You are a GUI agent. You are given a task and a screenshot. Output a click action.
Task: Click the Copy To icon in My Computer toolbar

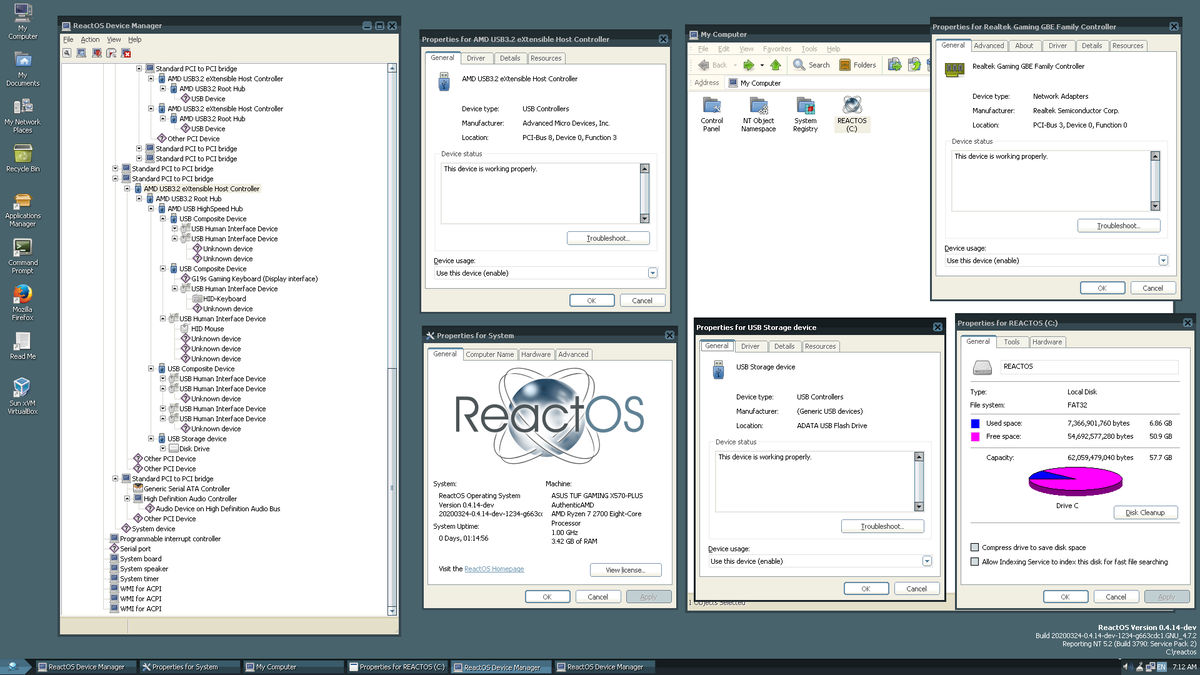point(912,65)
